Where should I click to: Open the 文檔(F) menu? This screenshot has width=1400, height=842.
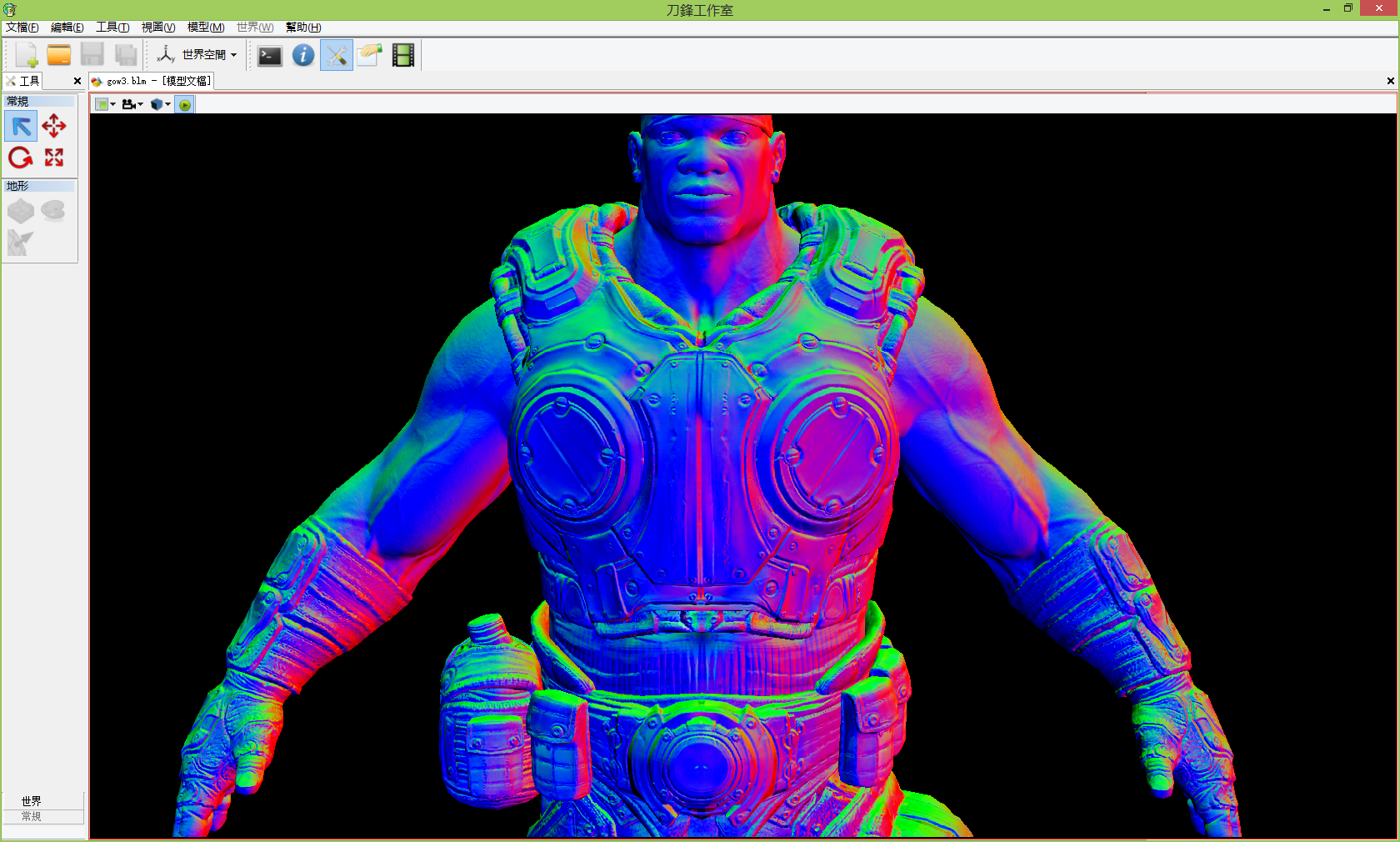(22, 28)
